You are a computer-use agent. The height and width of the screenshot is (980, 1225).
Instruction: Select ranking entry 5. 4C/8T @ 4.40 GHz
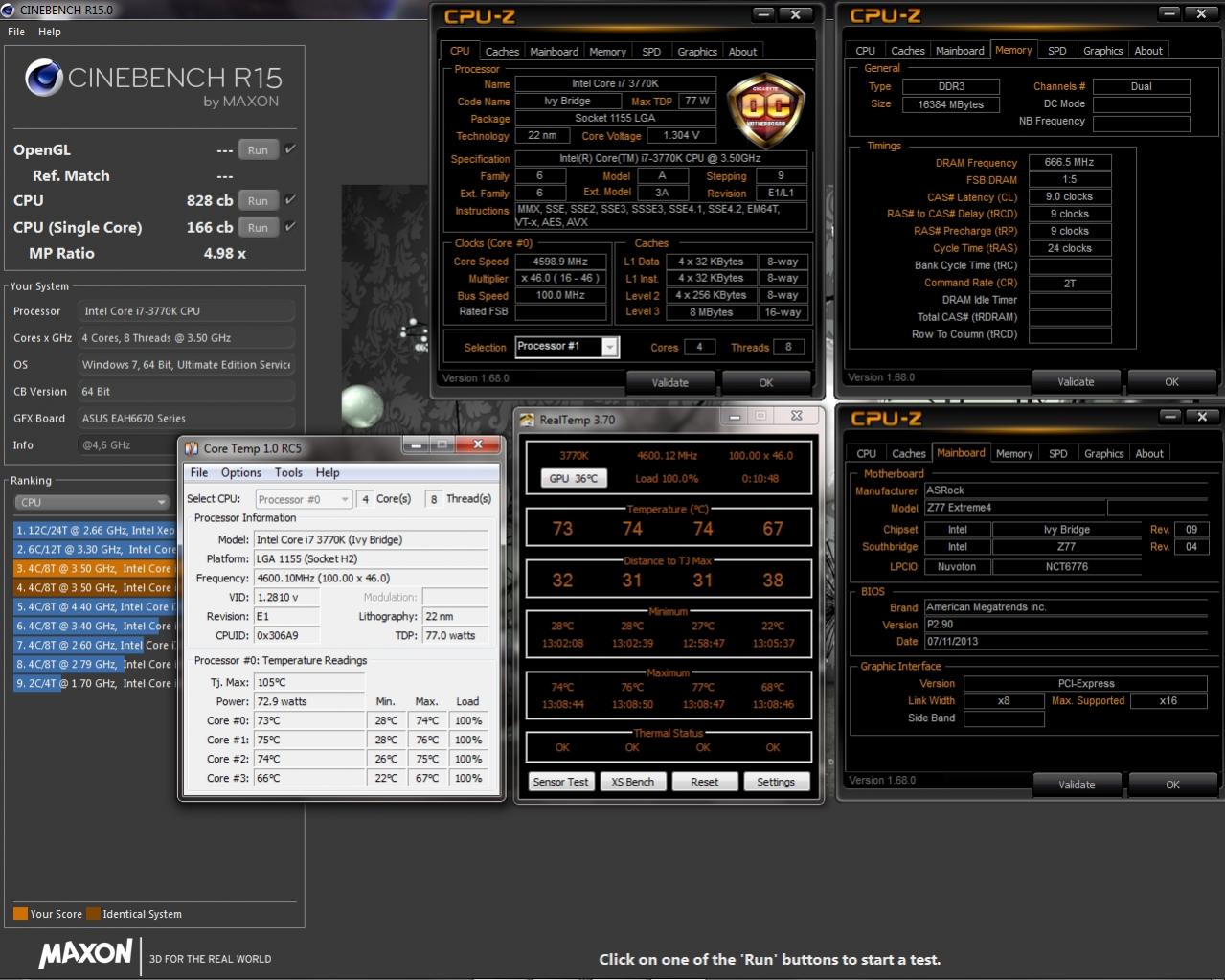pyautogui.click(x=95, y=606)
